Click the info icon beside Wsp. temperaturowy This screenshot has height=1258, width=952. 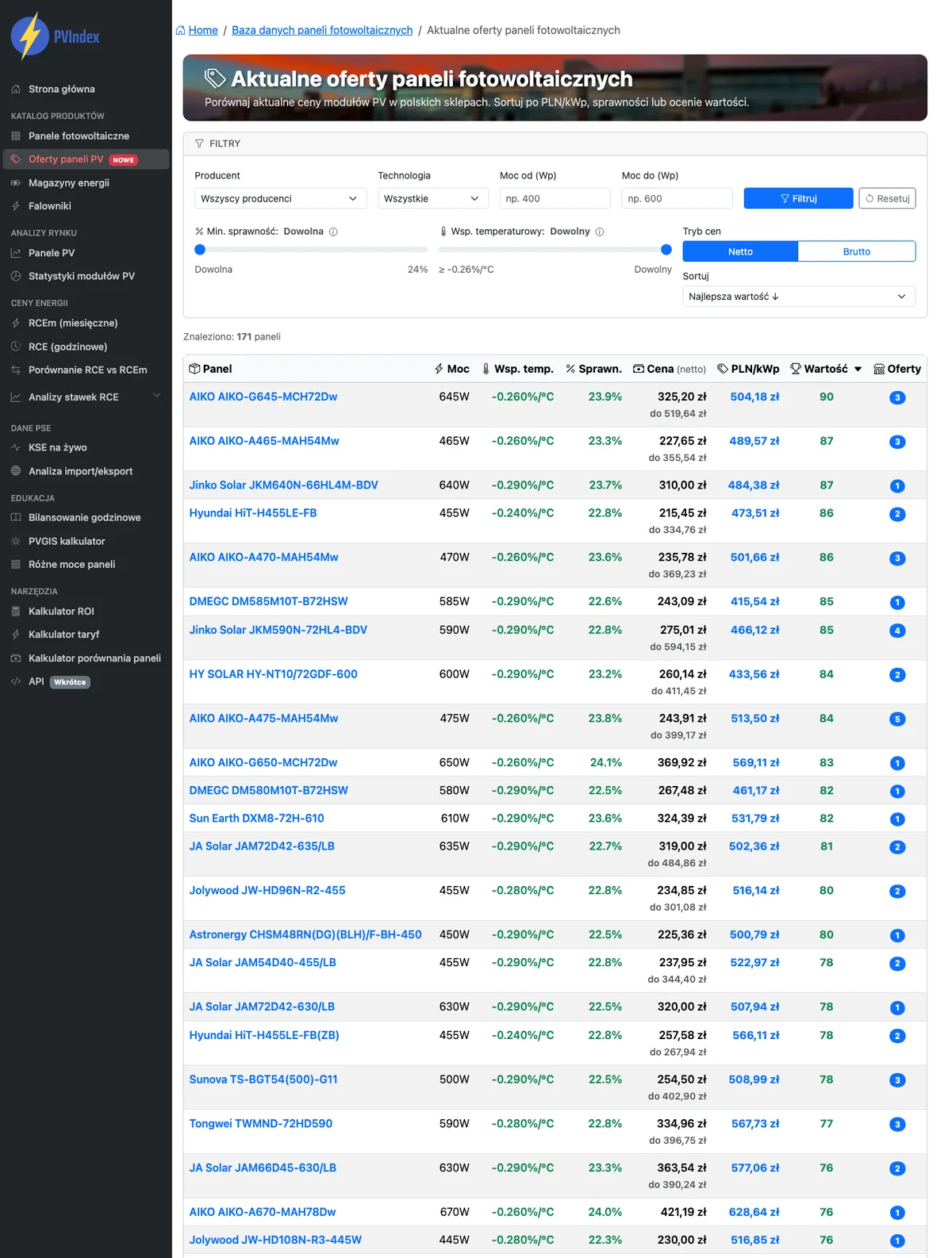click(600, 232)
